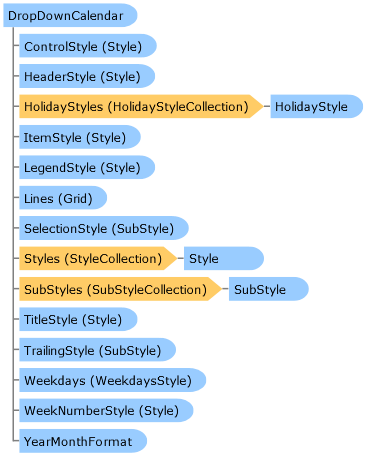Image resolution: width=366 pixels, height=456 pixels.
Task: Open WeekNumberStyle (Style) entry
Action: (x=106, y=410)
